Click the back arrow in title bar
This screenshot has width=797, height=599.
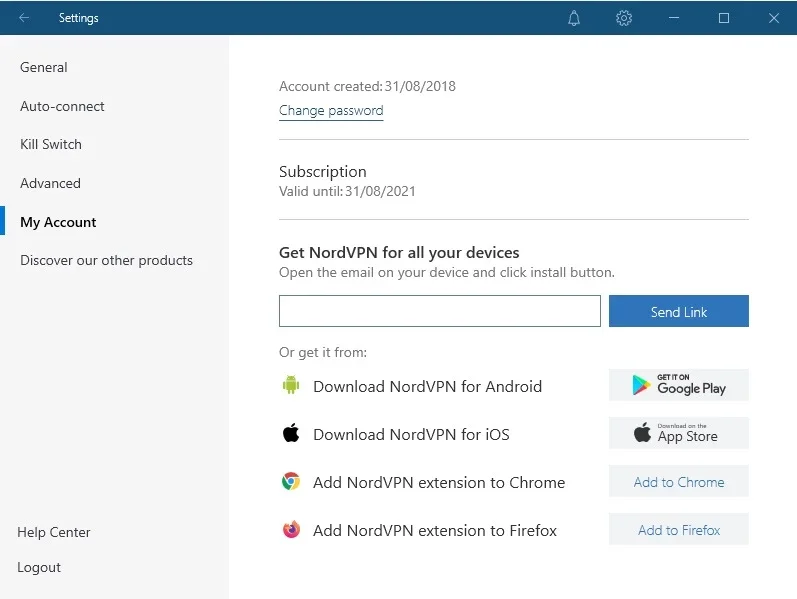(x=24, y=18)
